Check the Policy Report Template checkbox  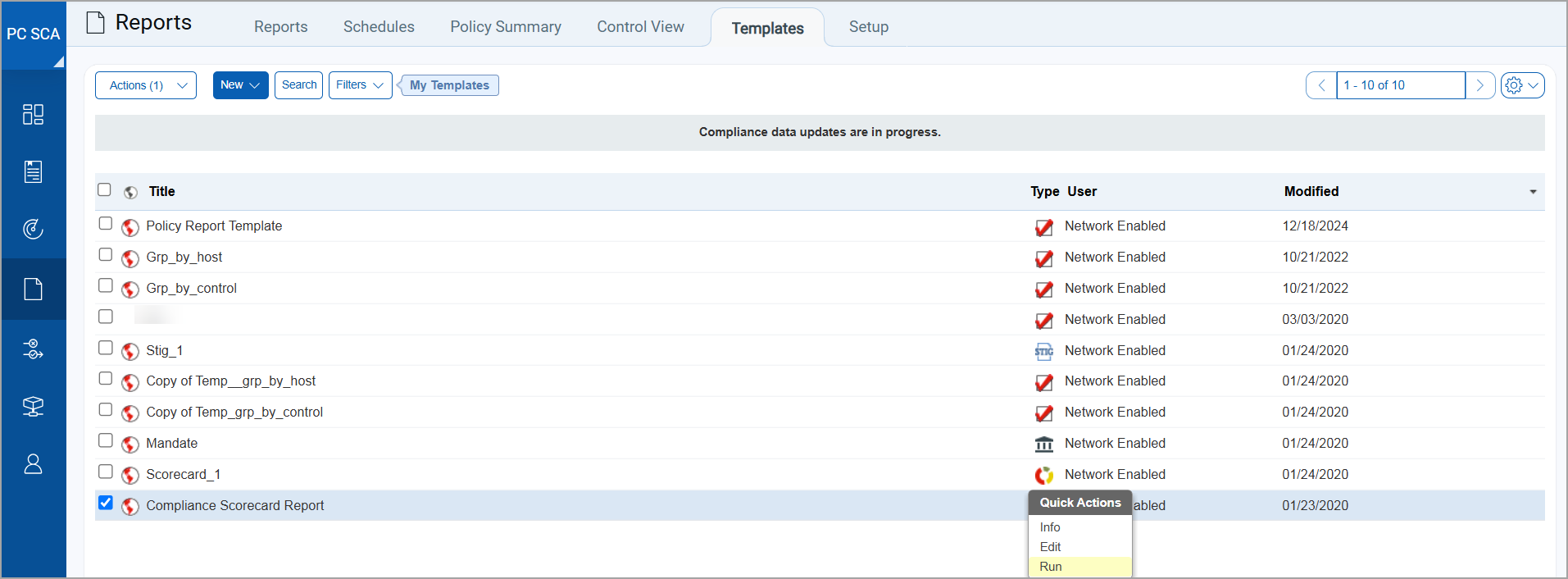tap(105, 223)
